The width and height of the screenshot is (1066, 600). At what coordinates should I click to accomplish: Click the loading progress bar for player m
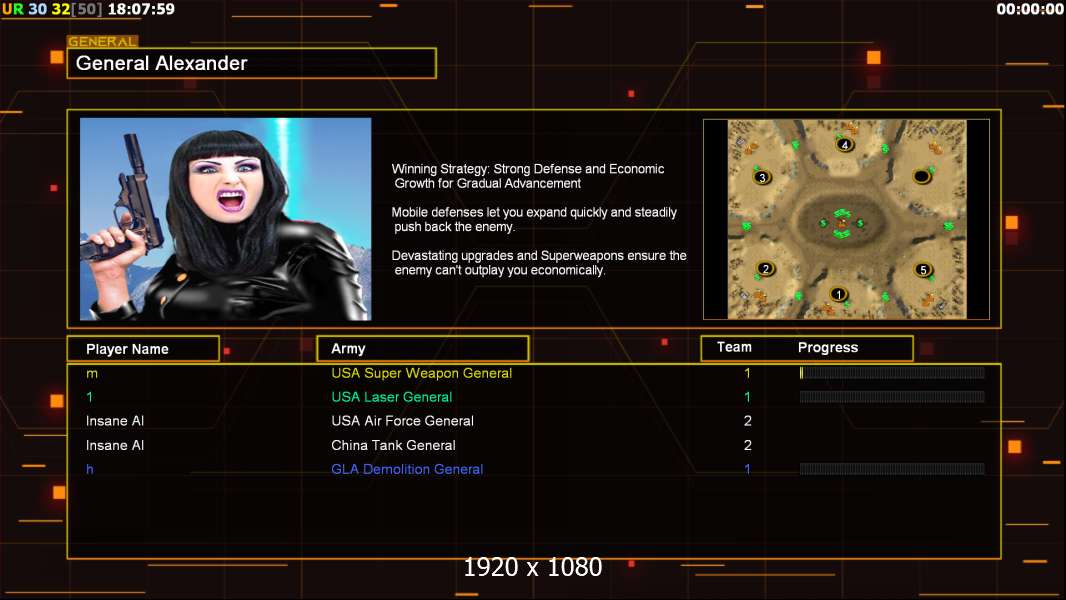pos(892,372)
